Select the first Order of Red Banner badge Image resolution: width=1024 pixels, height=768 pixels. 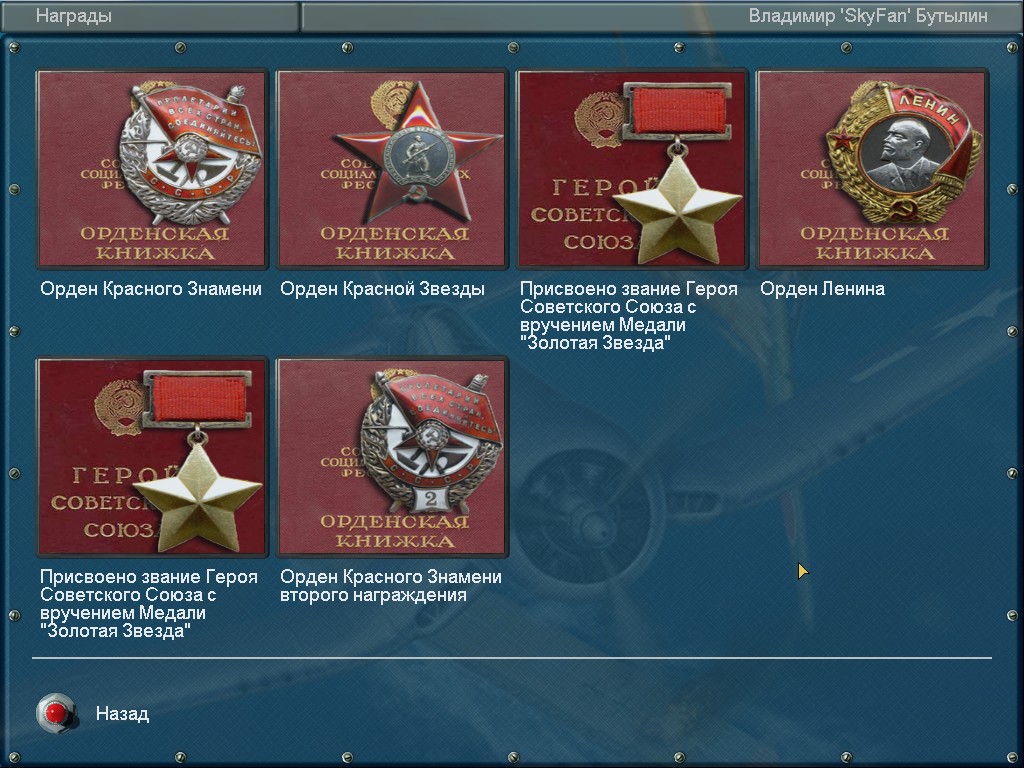[x=152, y=168]
